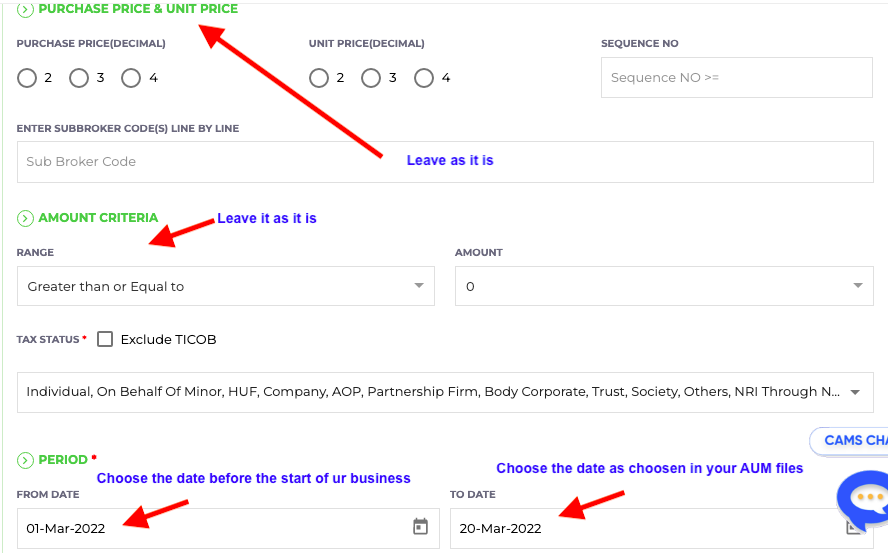Viewport: 888px width, 553px height.
Task: Click the Period section circle arrow icon
Action: pos(25,460)
